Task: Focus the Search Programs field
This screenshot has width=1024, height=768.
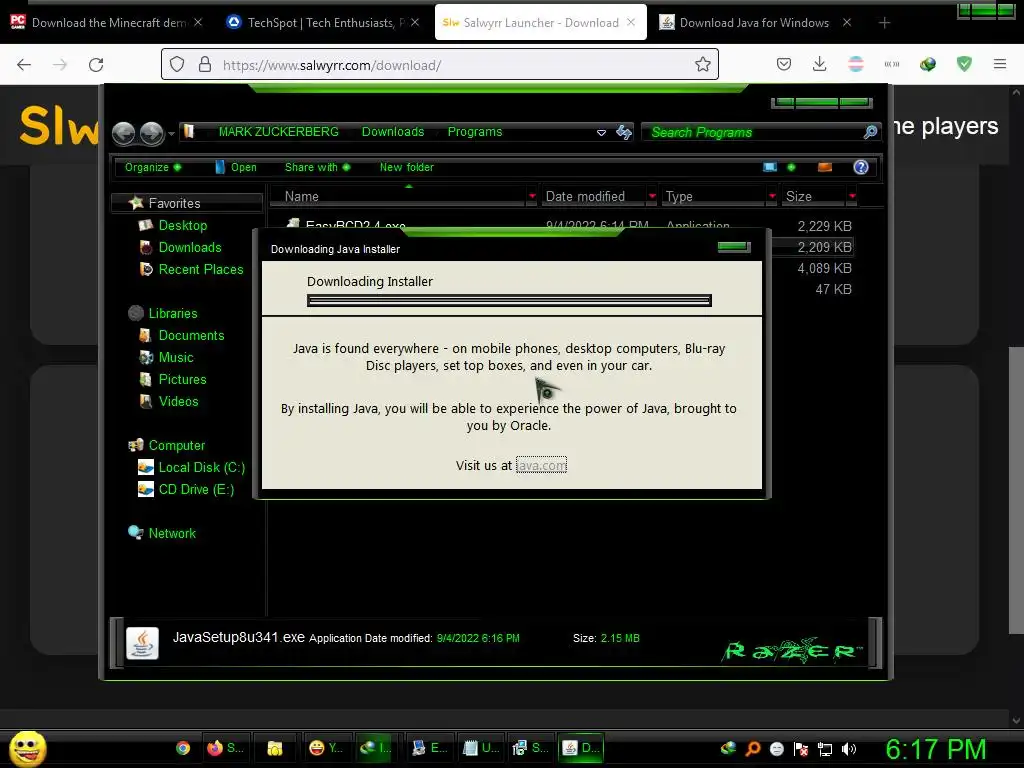Action: (x=754, y=132)
